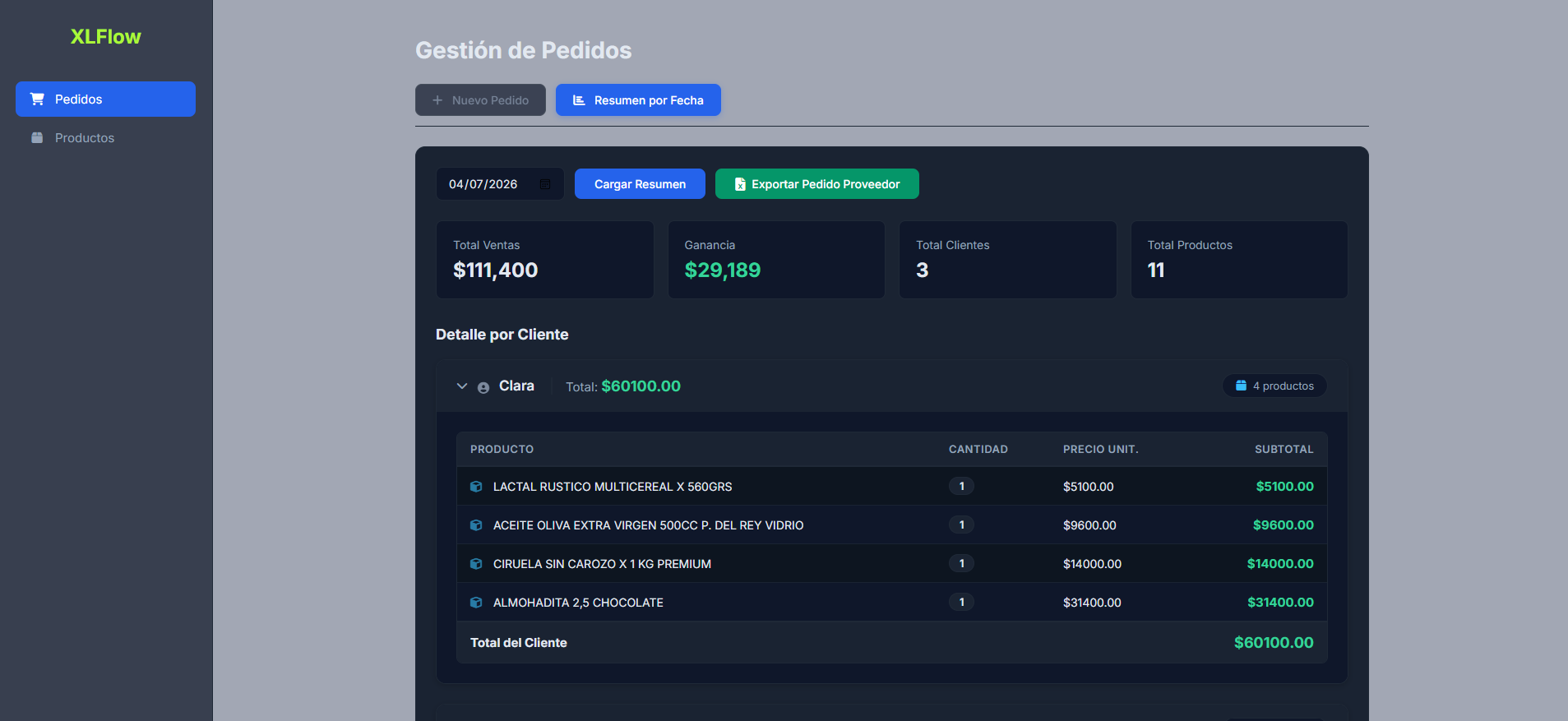Click Total del Cliente amount $60100.00
Screen dimensions: 1568x721
(1274, 643)
